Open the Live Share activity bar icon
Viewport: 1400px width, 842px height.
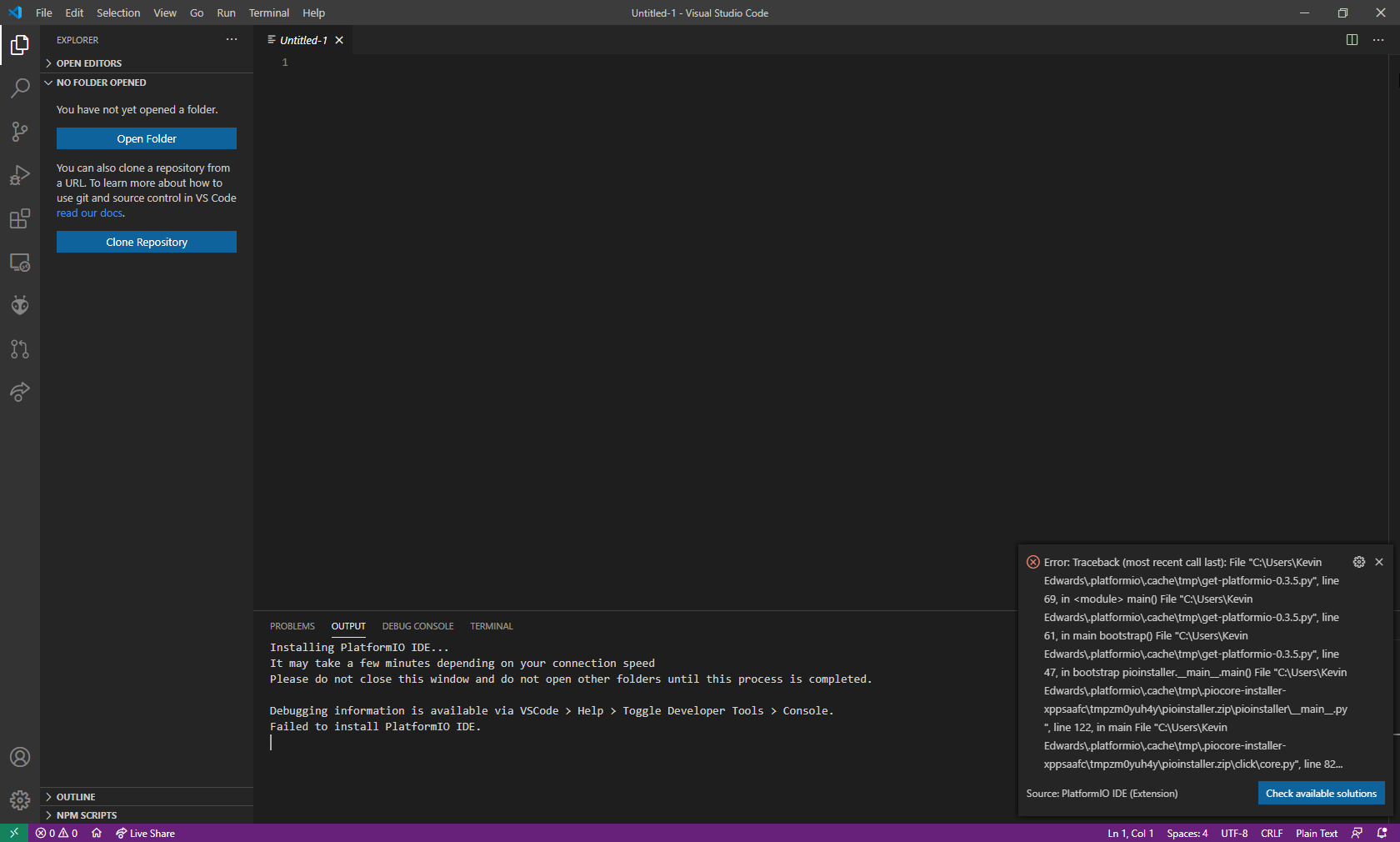20,392
